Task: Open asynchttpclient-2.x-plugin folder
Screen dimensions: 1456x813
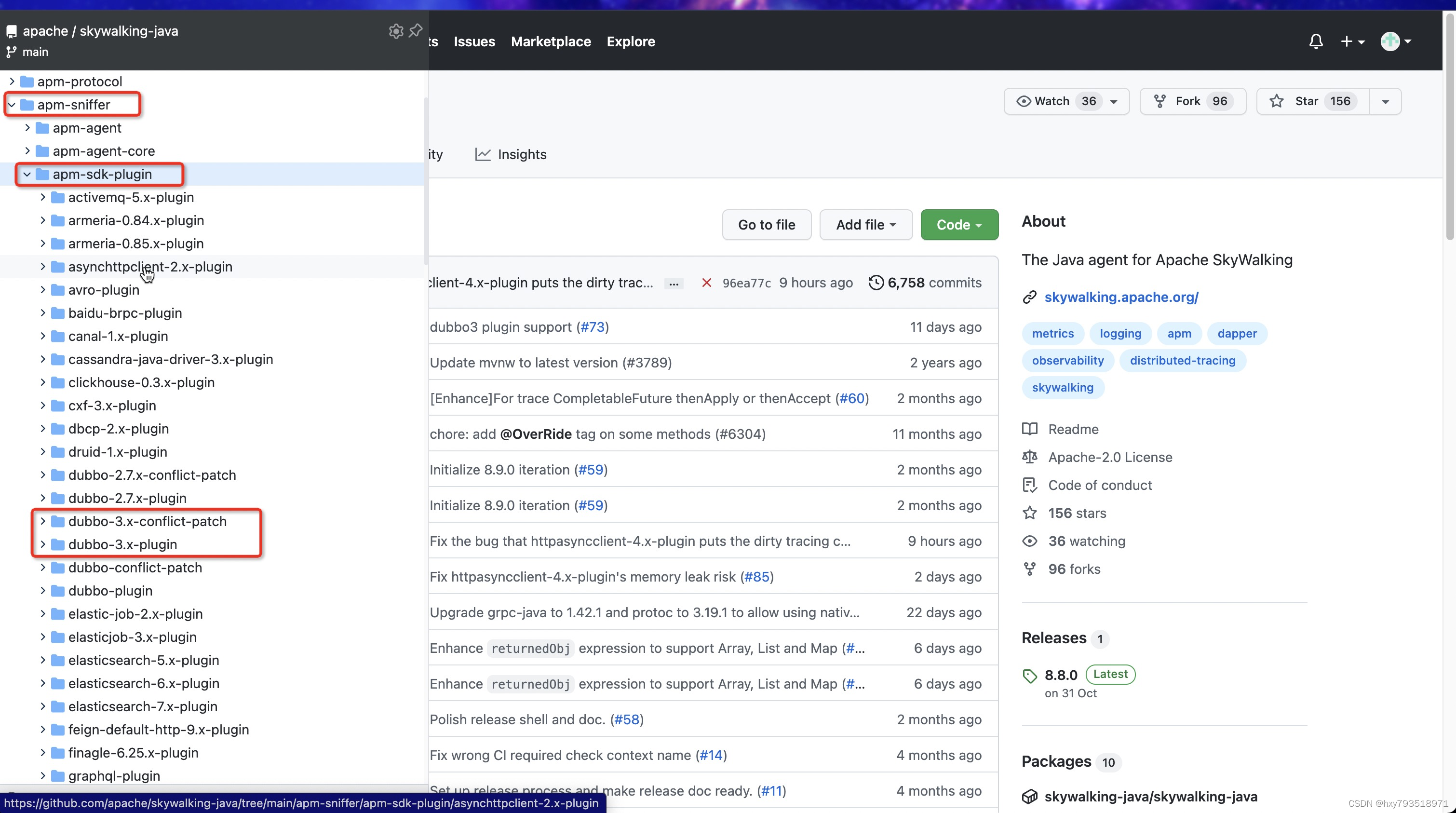Action: pos(150,267)
